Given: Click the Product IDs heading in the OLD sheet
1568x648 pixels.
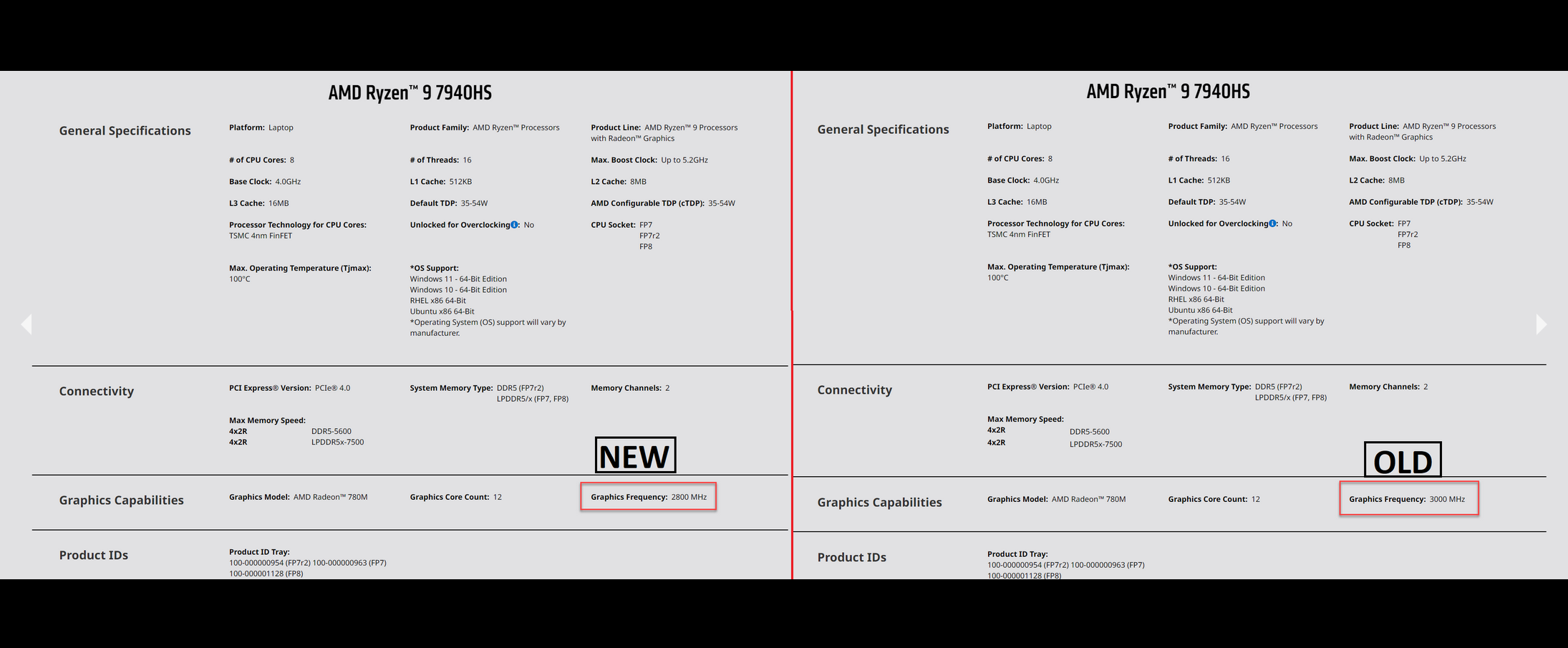Looking at the screenshot, I should click(852, 557).
